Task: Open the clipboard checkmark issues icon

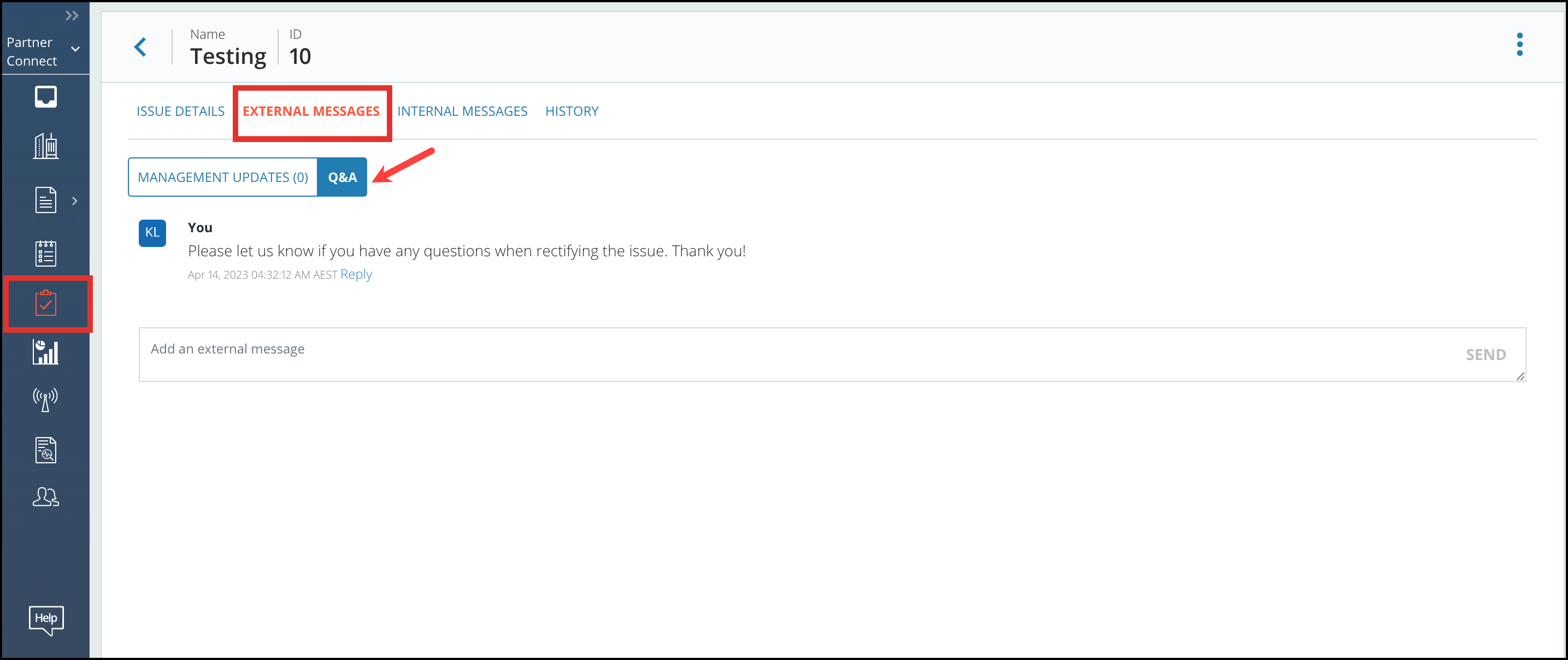Action: tap(46, 303)
